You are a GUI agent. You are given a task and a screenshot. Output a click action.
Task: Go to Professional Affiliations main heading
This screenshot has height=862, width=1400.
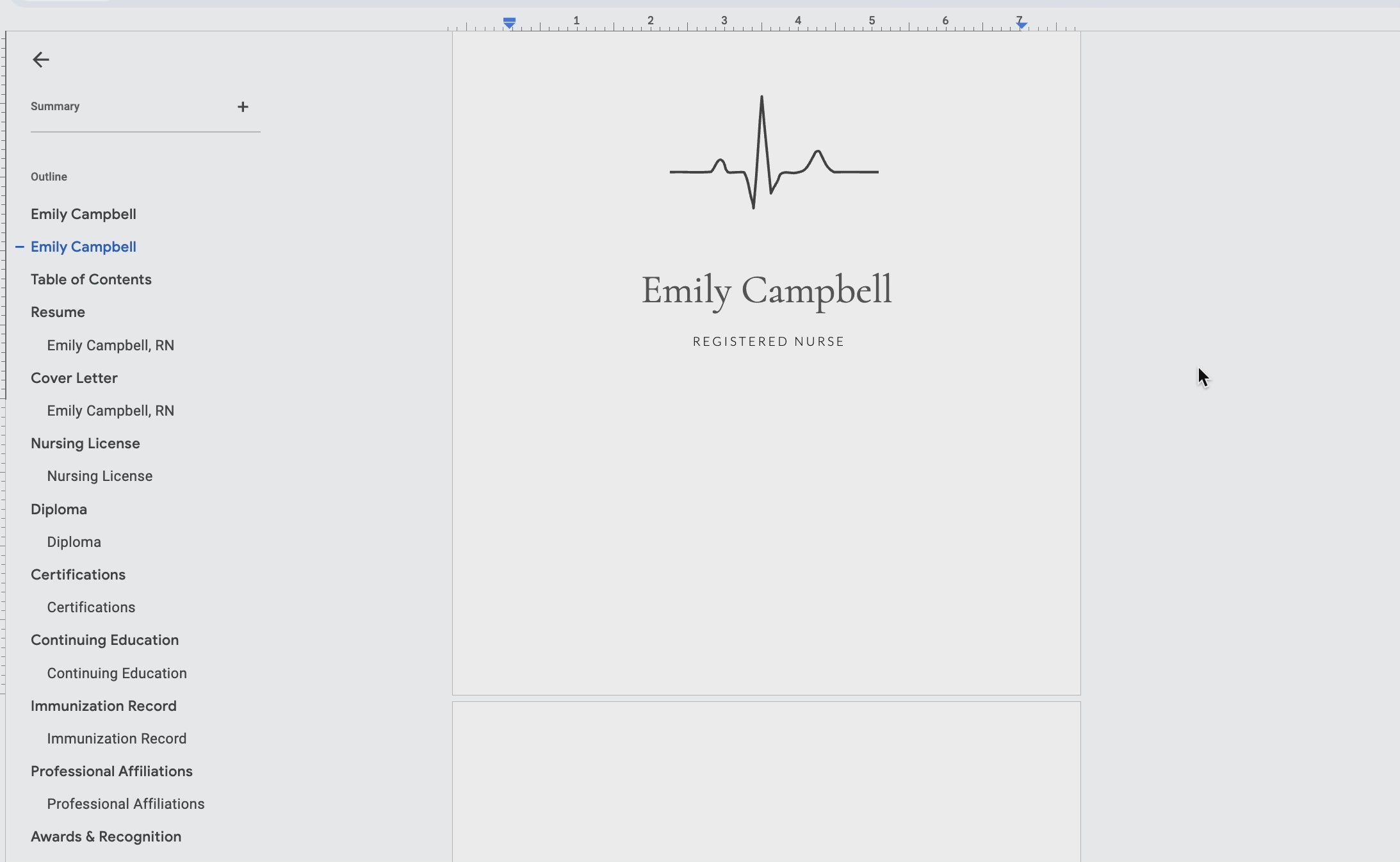tap(111, 771)
